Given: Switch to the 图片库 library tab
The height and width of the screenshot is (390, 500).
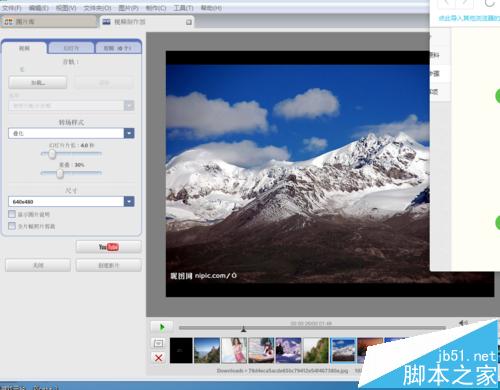Looking at the screenshot, I should (x=48, y=22).
